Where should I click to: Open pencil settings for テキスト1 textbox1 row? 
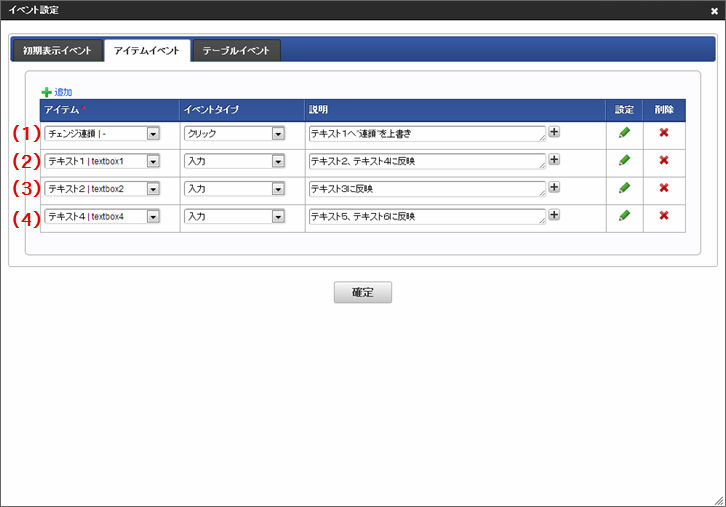[x=625, y=160]
